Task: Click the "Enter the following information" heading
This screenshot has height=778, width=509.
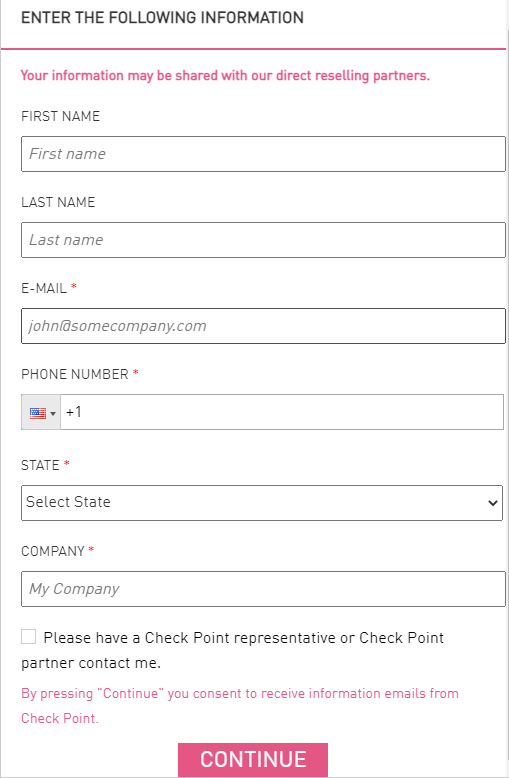Action: click(x=162, y=18)
